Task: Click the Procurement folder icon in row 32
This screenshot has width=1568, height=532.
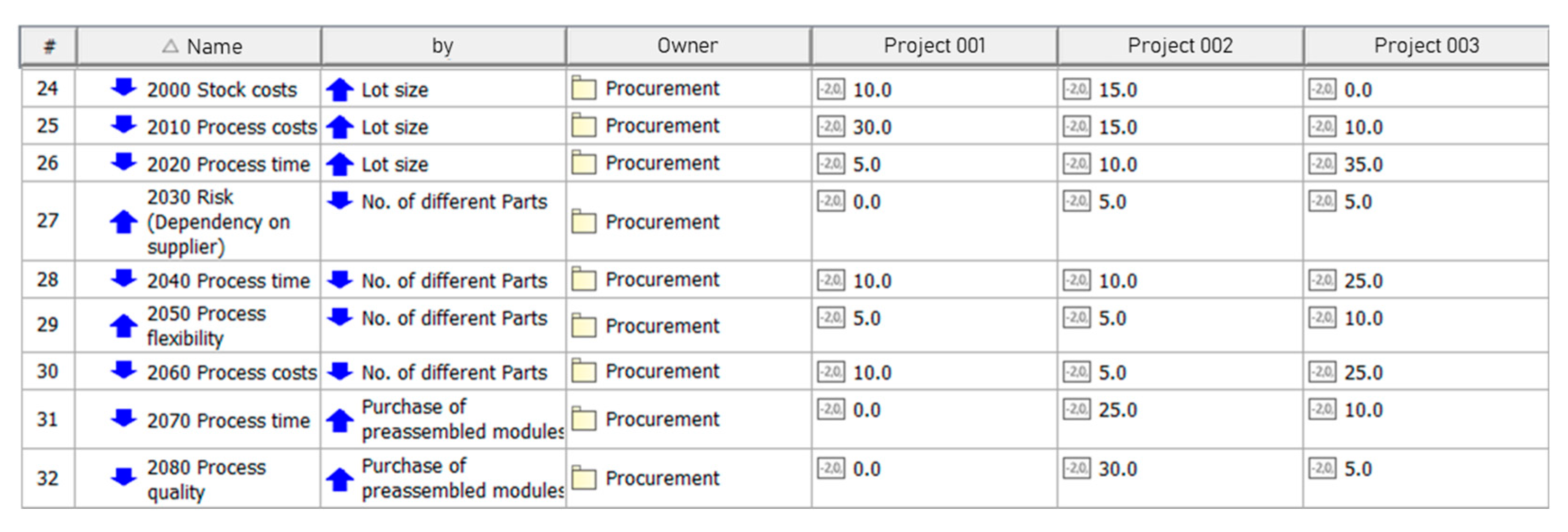Action: tap(584, 478)
